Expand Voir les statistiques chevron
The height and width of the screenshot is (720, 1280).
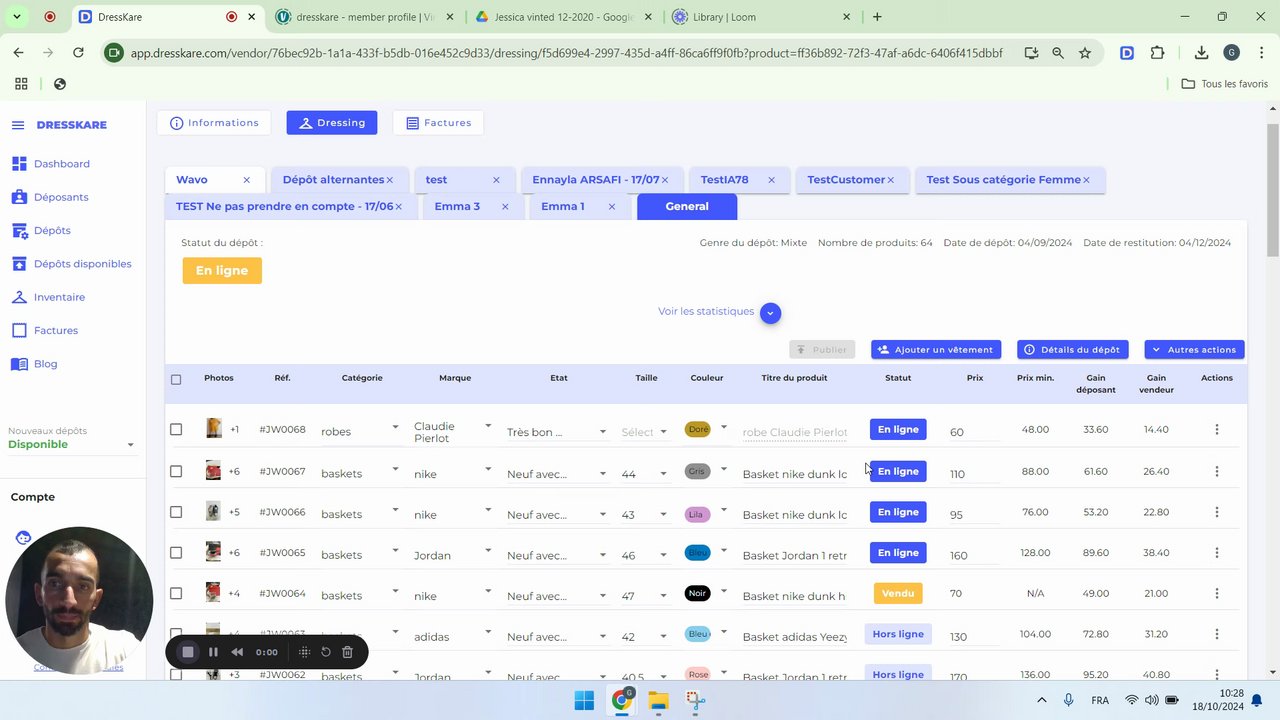pos(770,313)
